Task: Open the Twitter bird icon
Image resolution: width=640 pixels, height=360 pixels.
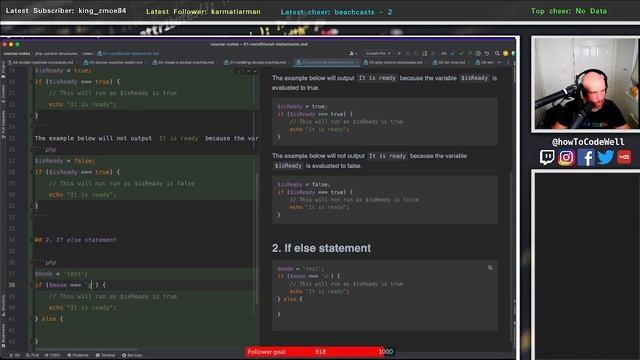Action: [x=606, y=157]
